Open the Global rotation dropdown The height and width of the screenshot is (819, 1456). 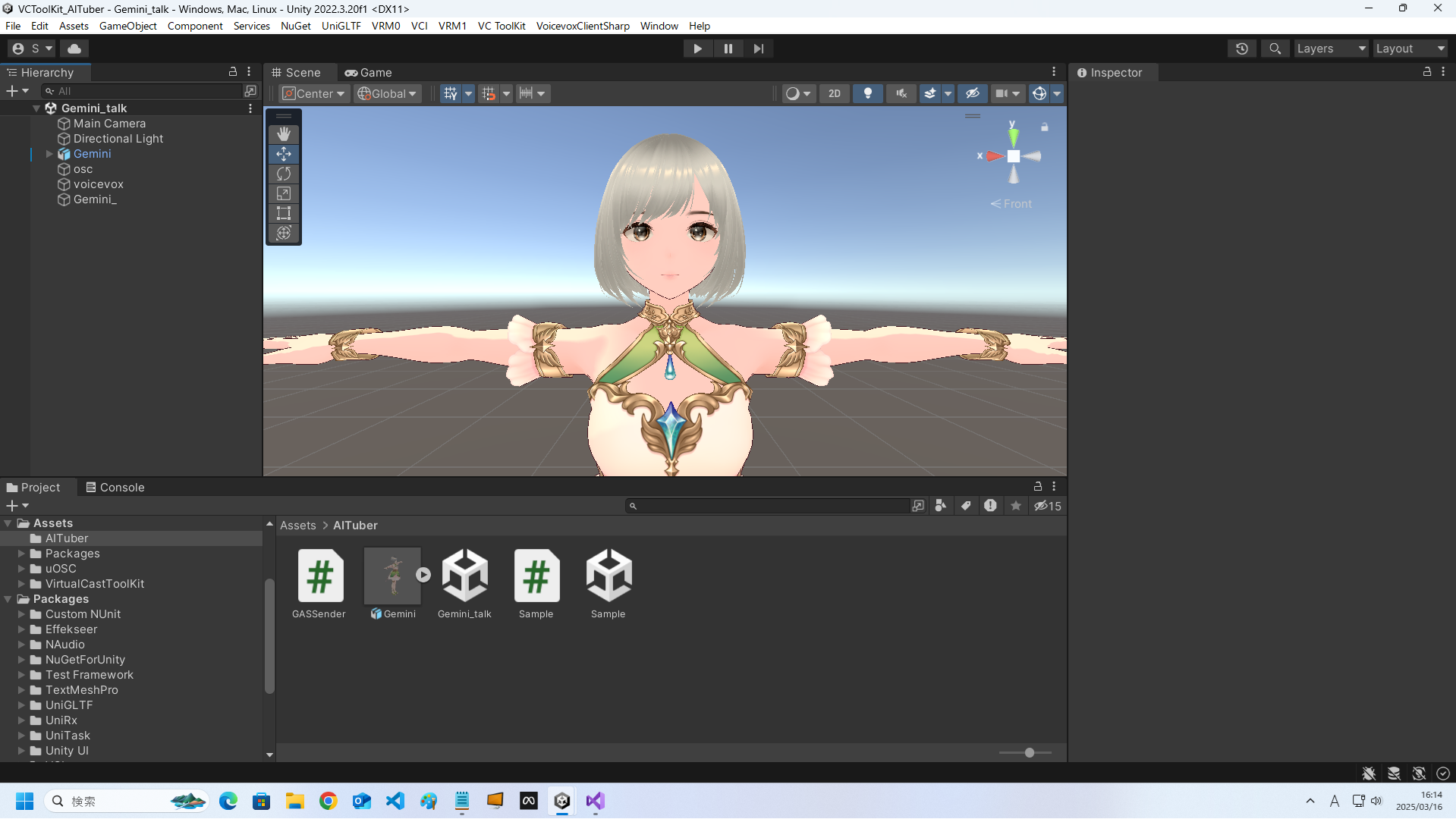[388, 93]
